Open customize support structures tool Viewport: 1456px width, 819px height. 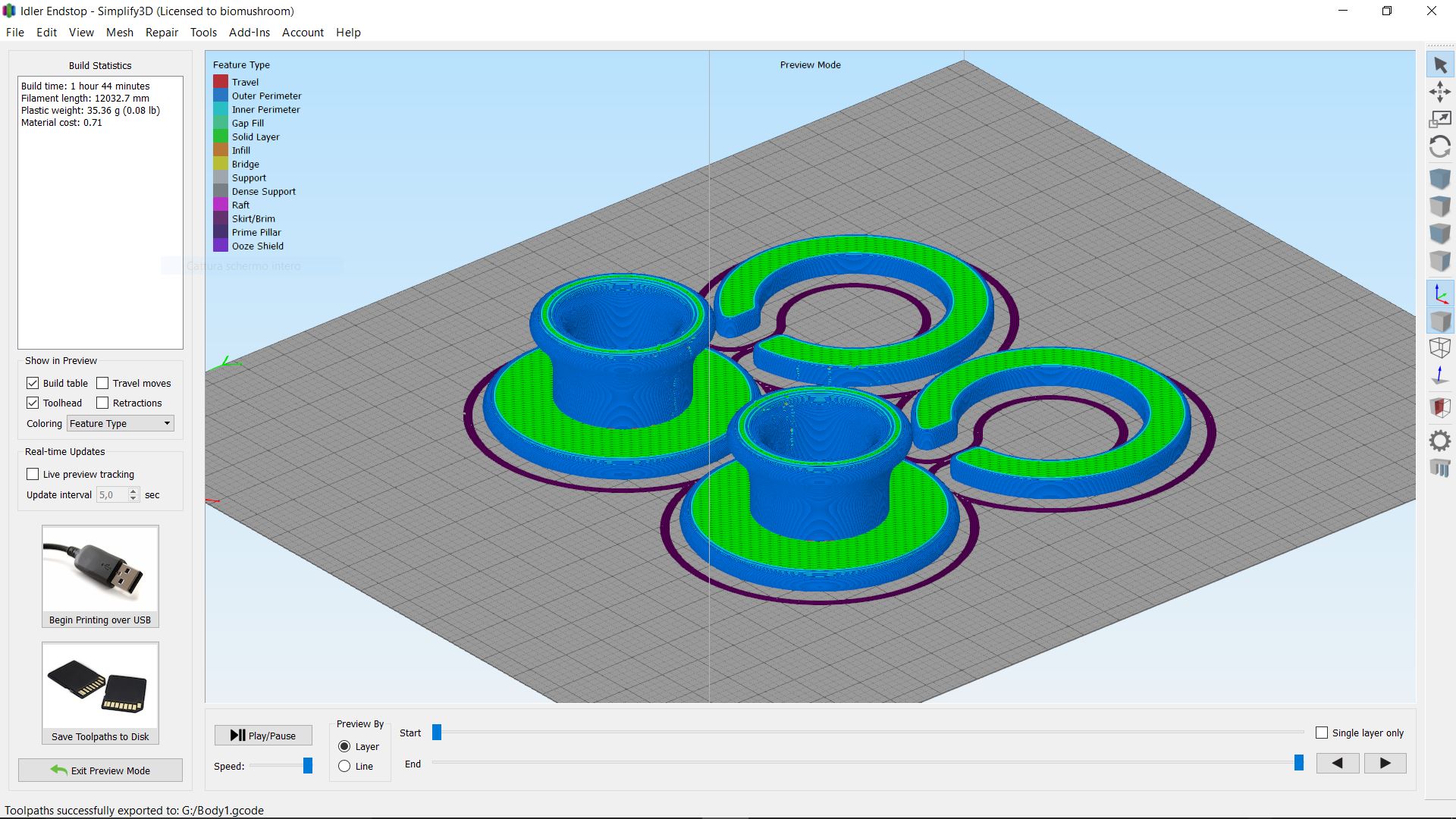pos(1439,468)
